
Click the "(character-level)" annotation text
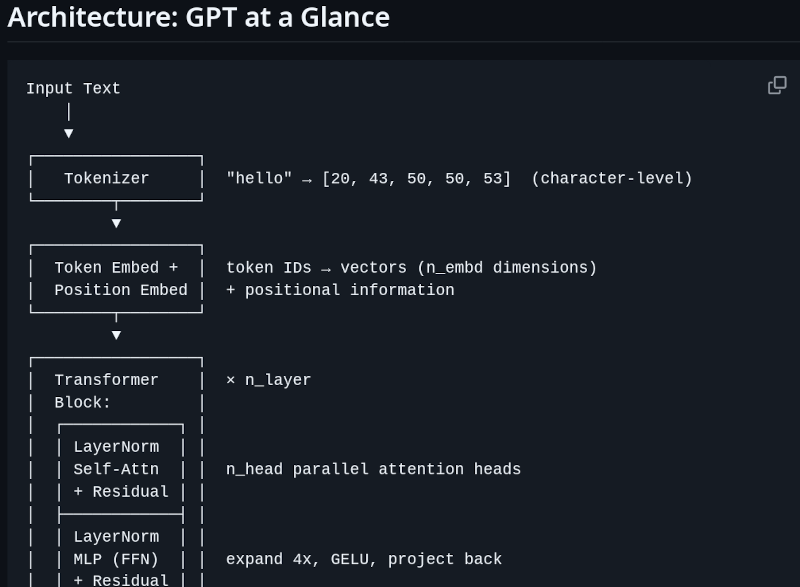[612, 178]
